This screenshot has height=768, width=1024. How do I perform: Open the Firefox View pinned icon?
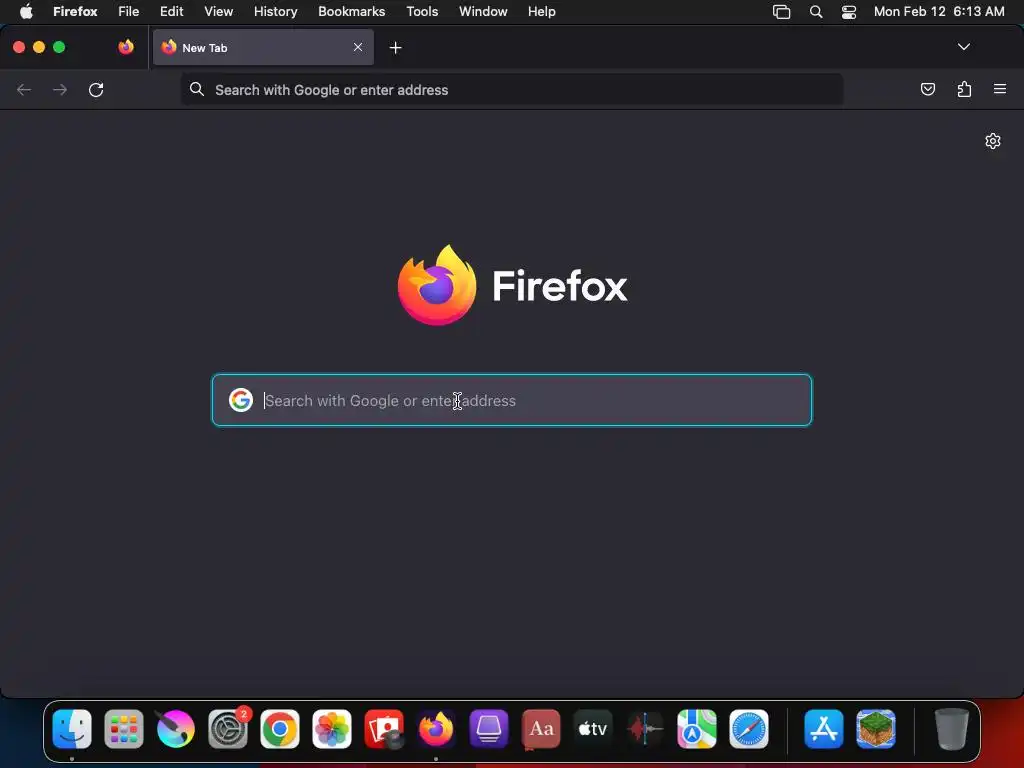pos(126,47)
